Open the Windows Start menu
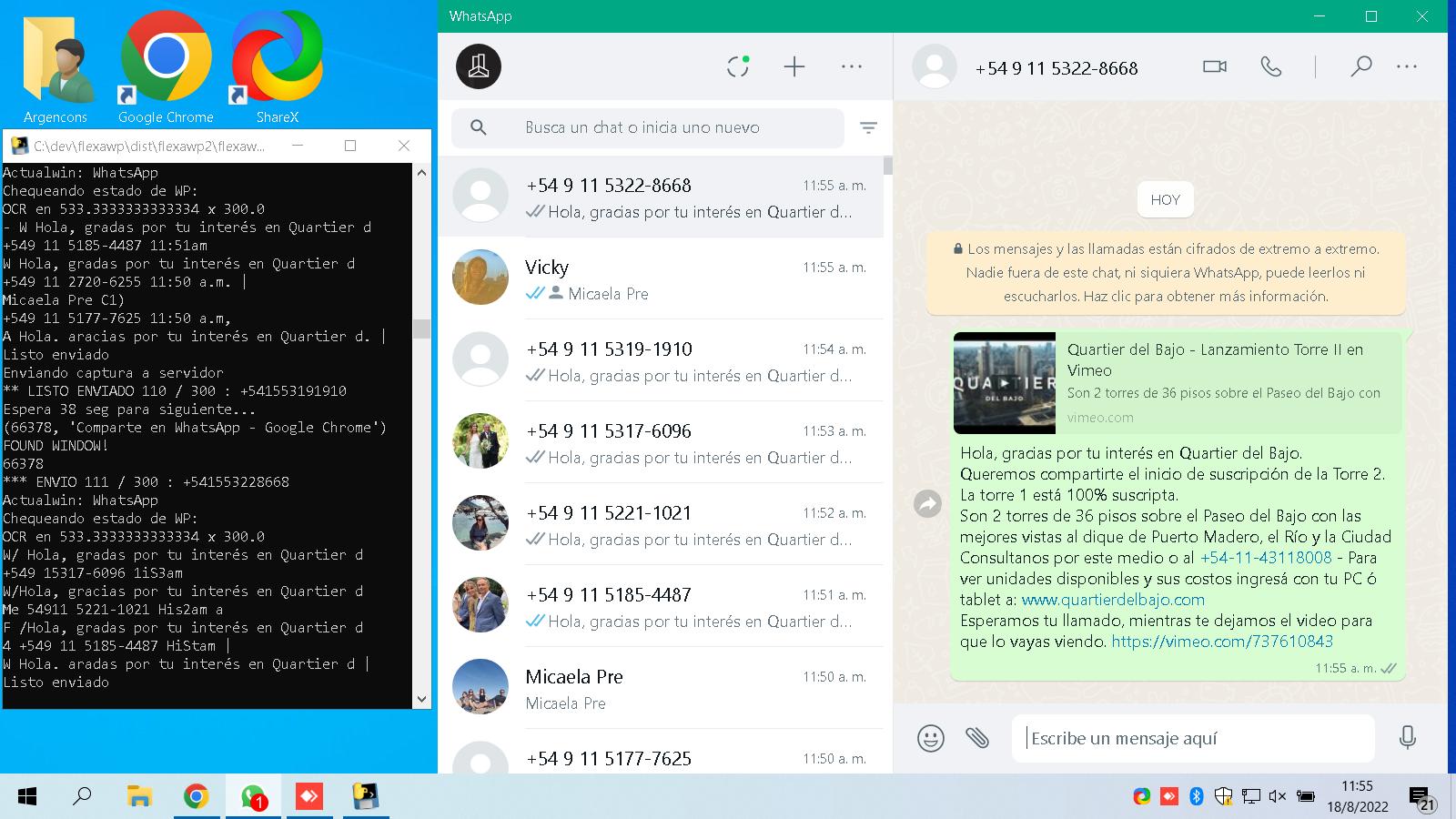Viewport: 1456px width, 819px height. click(27, 797)
